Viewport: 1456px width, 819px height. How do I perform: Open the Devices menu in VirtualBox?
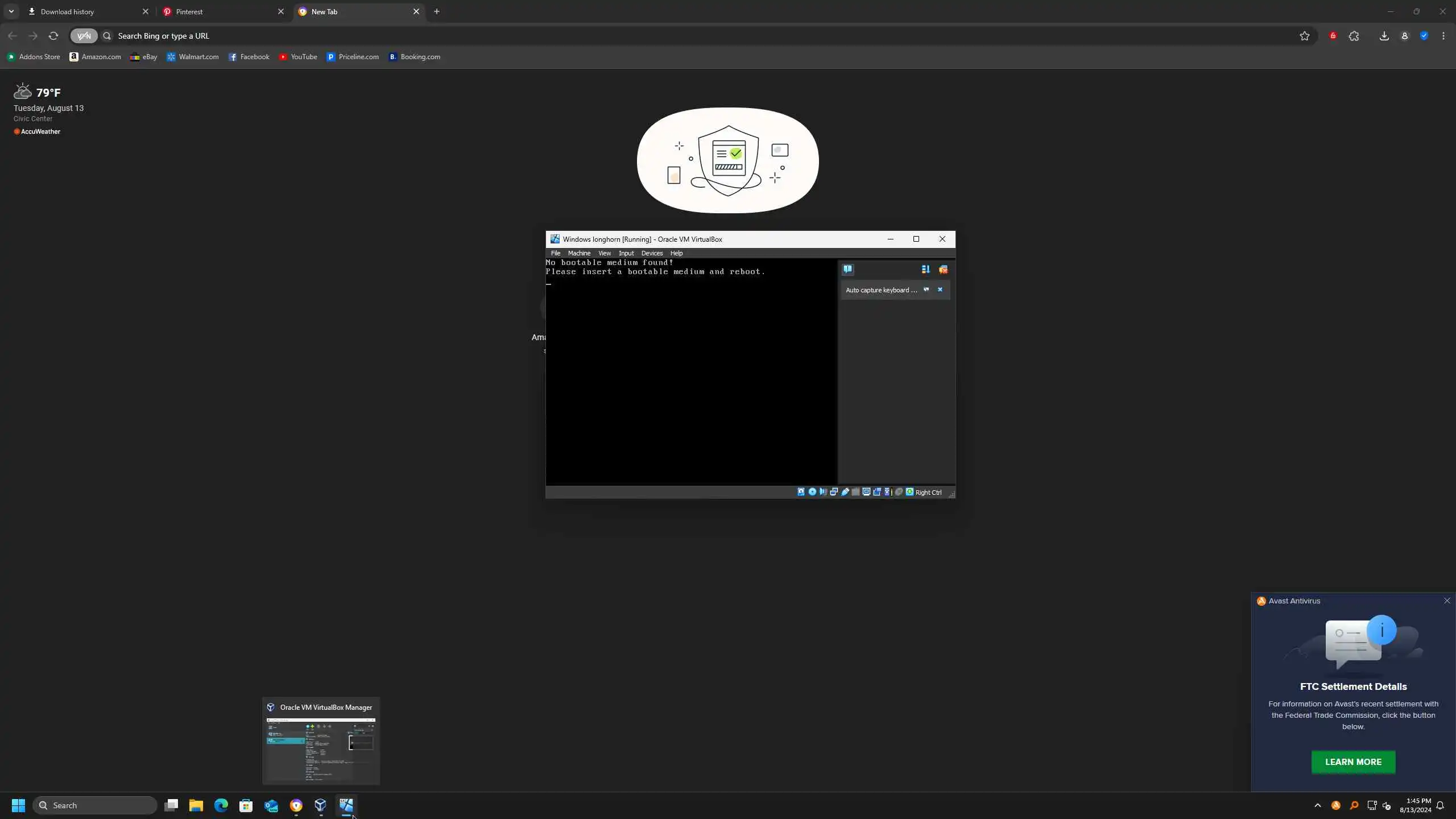click(x=652, y=253)
